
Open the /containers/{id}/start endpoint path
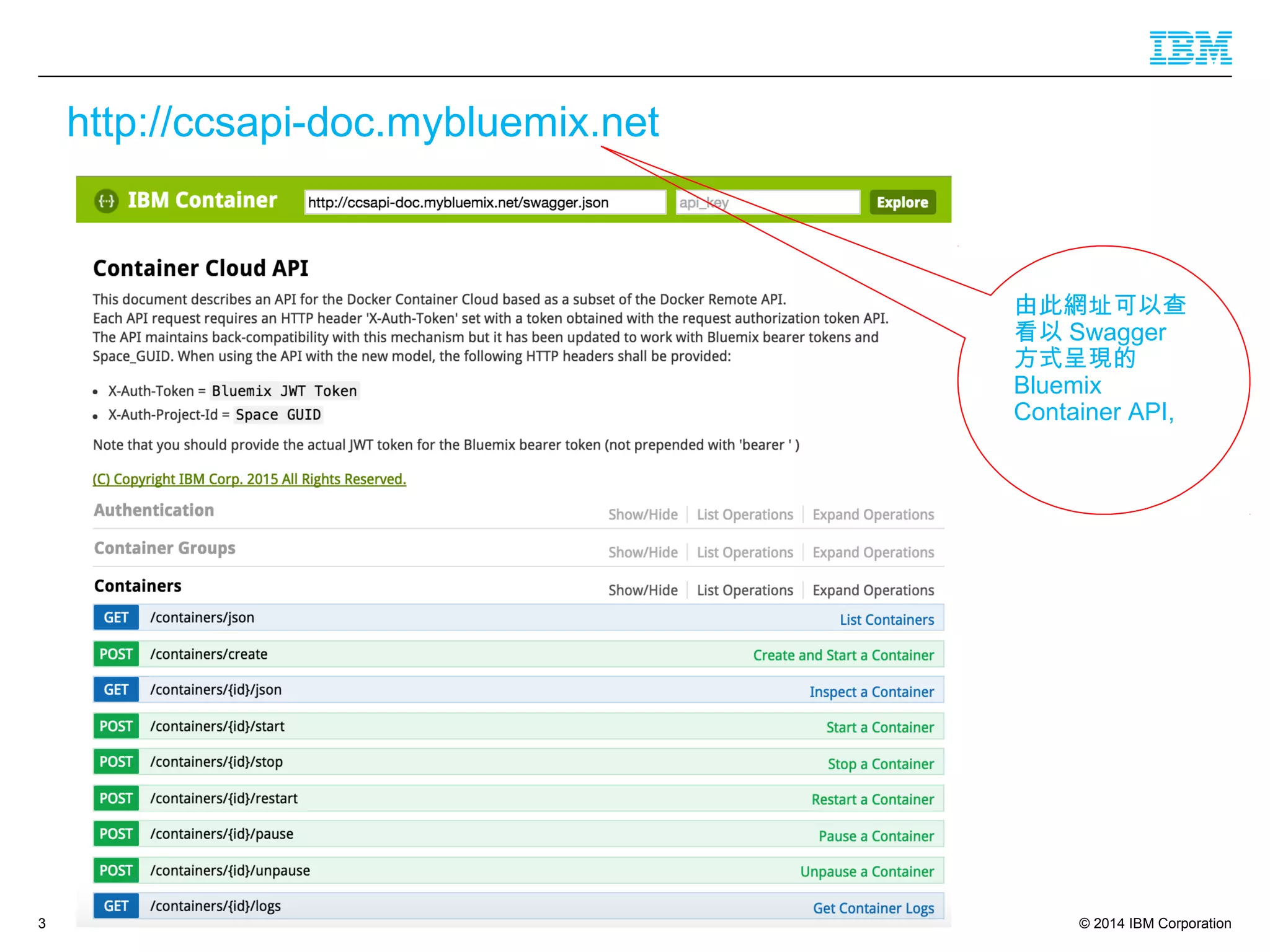point(217,726)
